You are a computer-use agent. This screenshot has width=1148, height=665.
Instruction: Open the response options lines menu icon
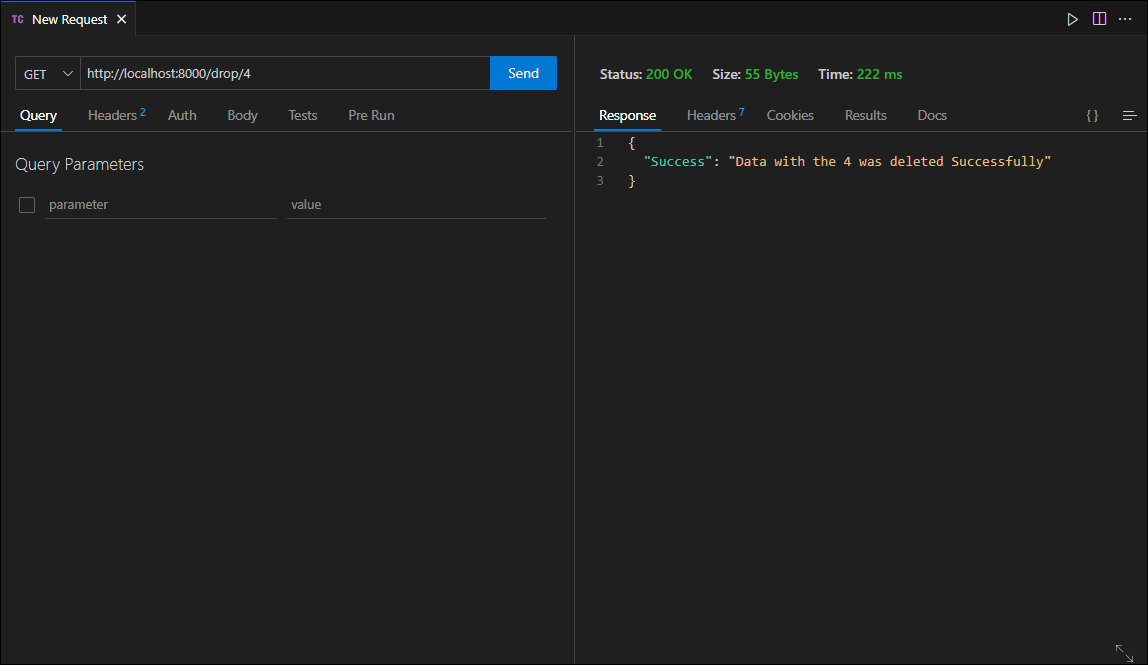1129,116
